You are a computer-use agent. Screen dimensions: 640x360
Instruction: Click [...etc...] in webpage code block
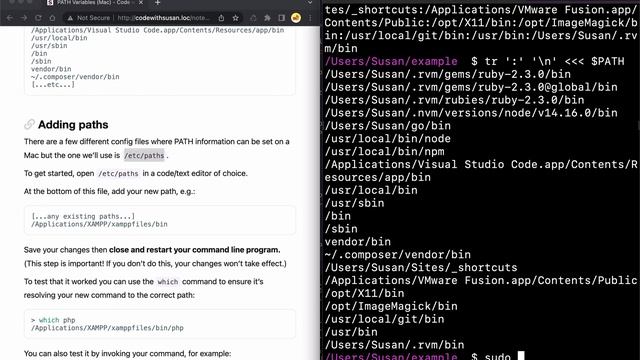(x=53, y=84)
